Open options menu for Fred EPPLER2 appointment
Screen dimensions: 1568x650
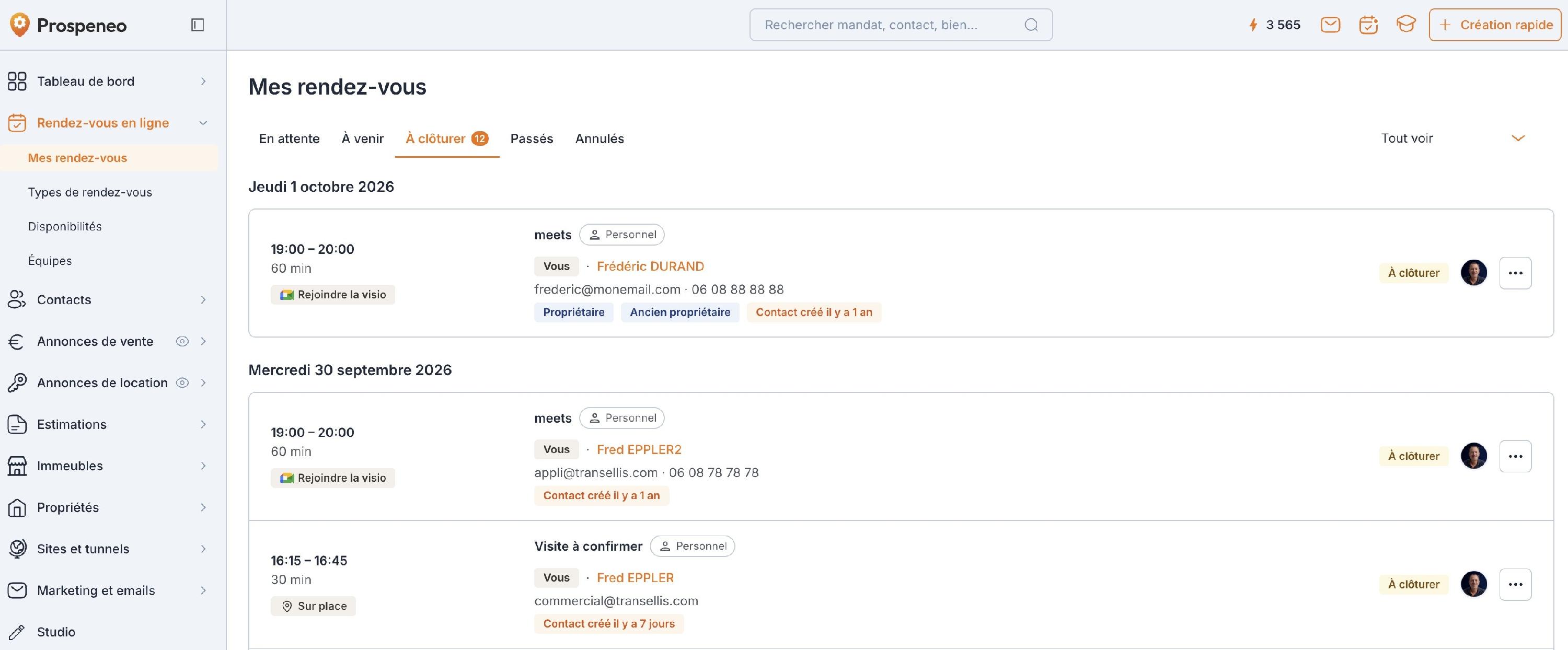(1516, 456)
